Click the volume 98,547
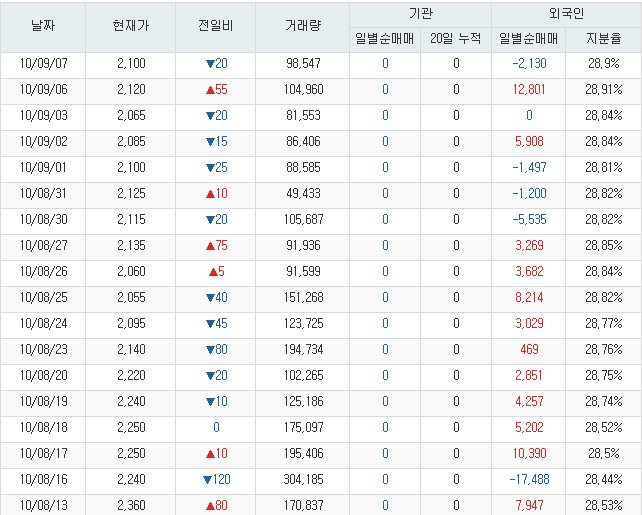 [x=303, y=63]
